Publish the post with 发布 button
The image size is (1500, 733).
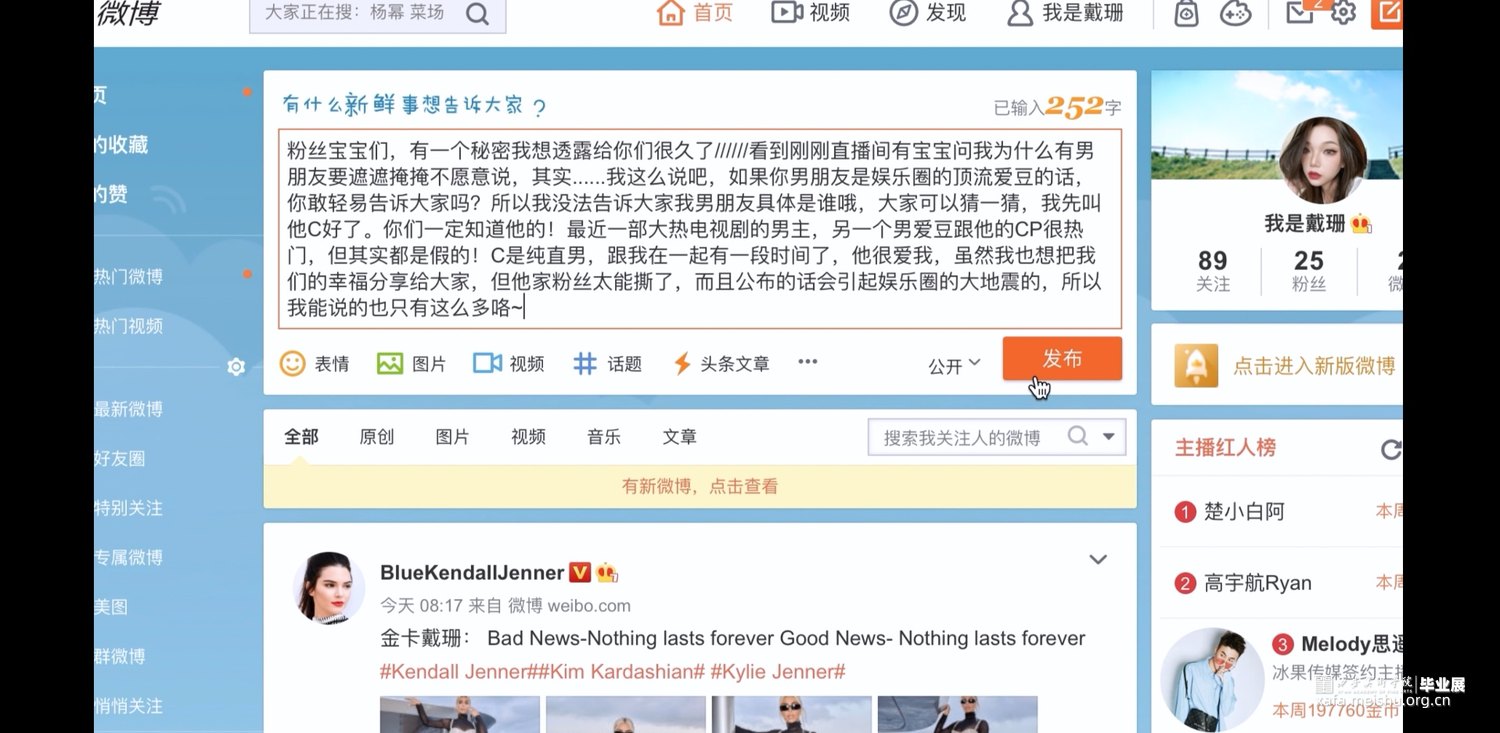(1062, 359)
